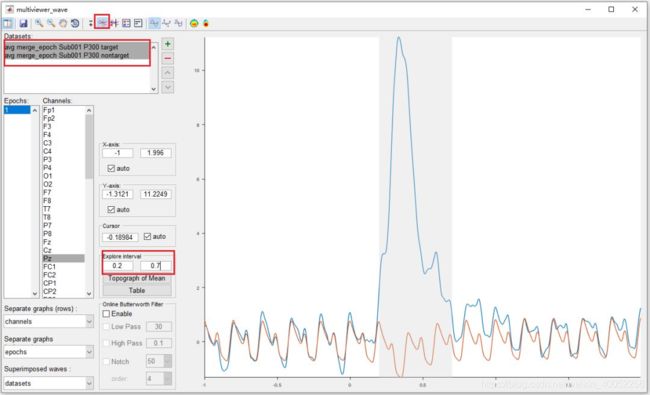Screen dimensions: 650x395
Task: Check the High Pass filter checkbox
Action: (x=106, y=343)
